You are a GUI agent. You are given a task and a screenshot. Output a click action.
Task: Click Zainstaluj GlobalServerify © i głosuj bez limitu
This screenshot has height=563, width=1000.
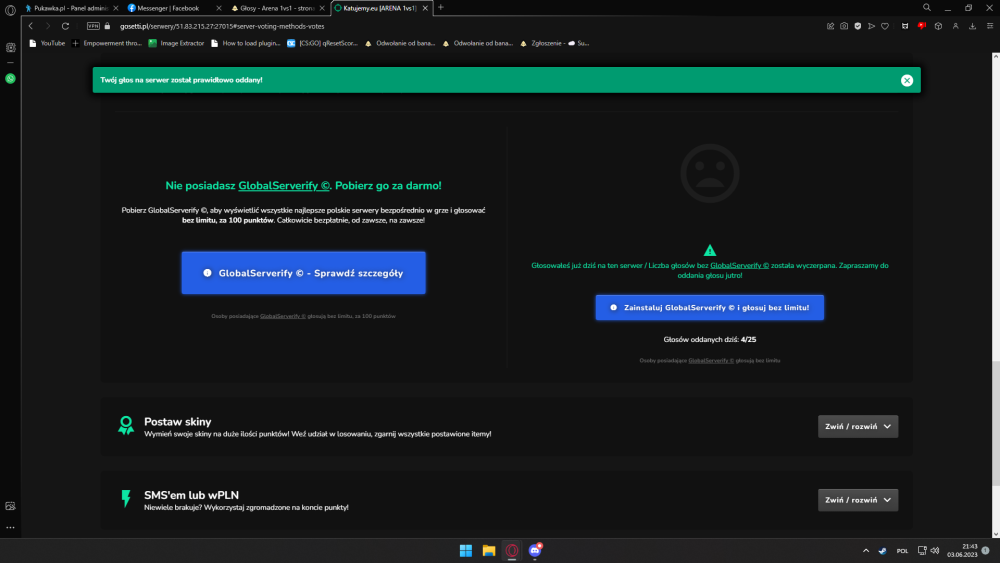click(710, 307)
